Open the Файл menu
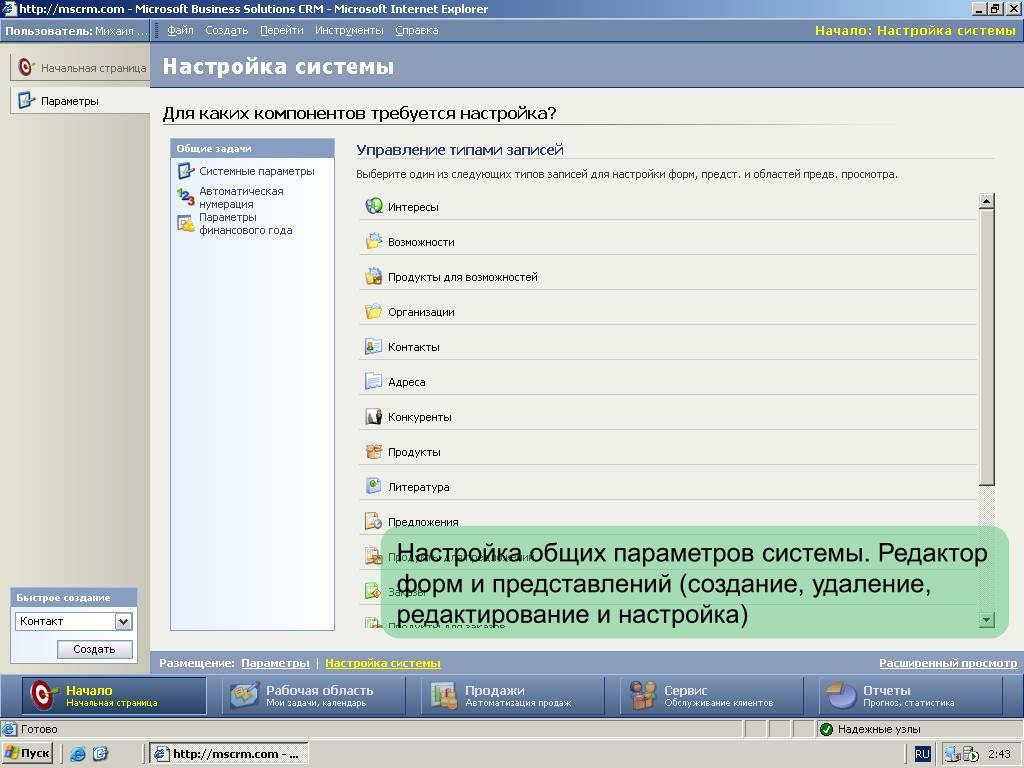Screen dimensions: 1024x768 tap(180, 31)
